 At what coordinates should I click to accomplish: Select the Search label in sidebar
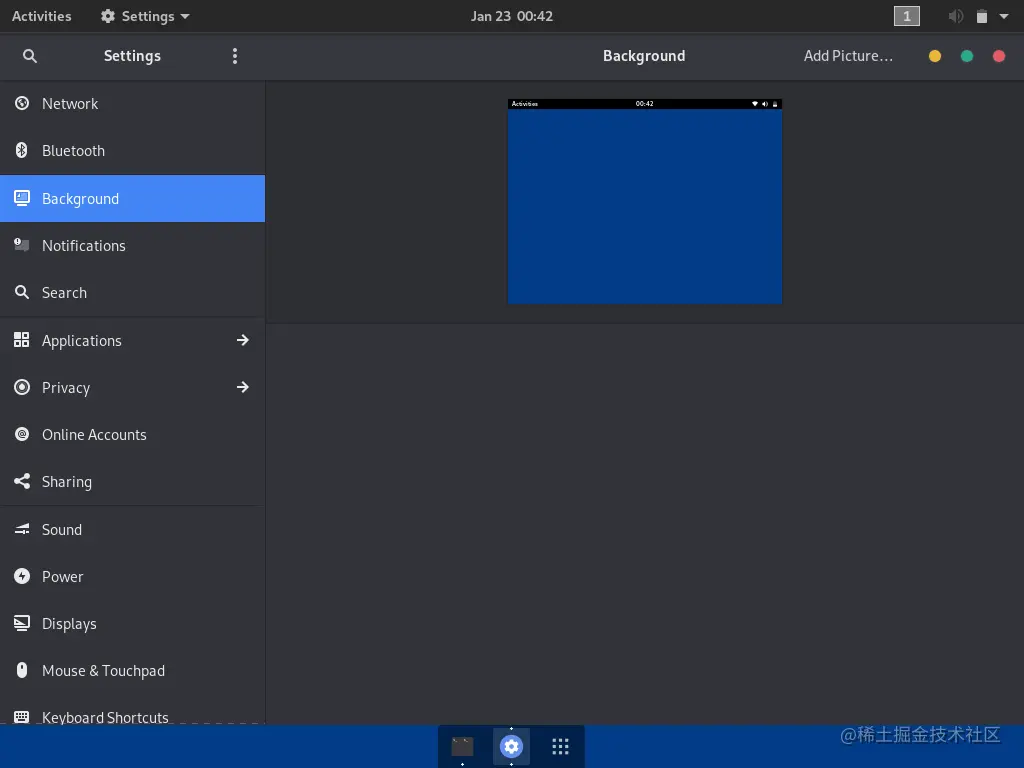coord(64,293)
